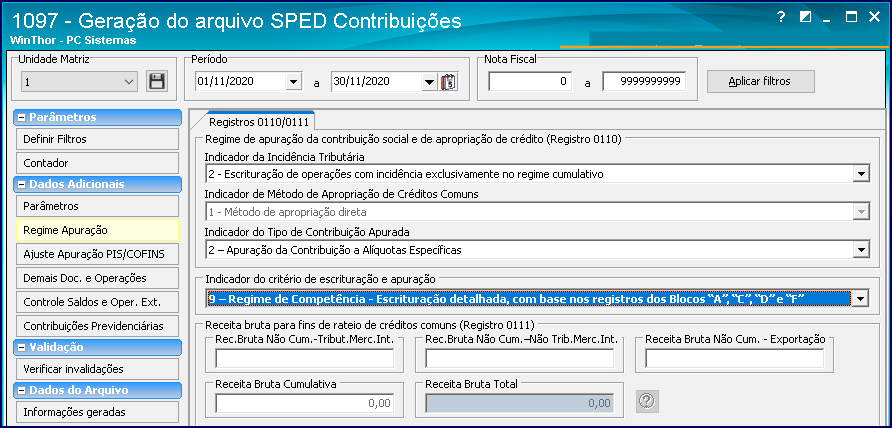Click the title bar help question mark
Image resolution: width=892 pixels, height=428 pixels.
click(781, 17)
